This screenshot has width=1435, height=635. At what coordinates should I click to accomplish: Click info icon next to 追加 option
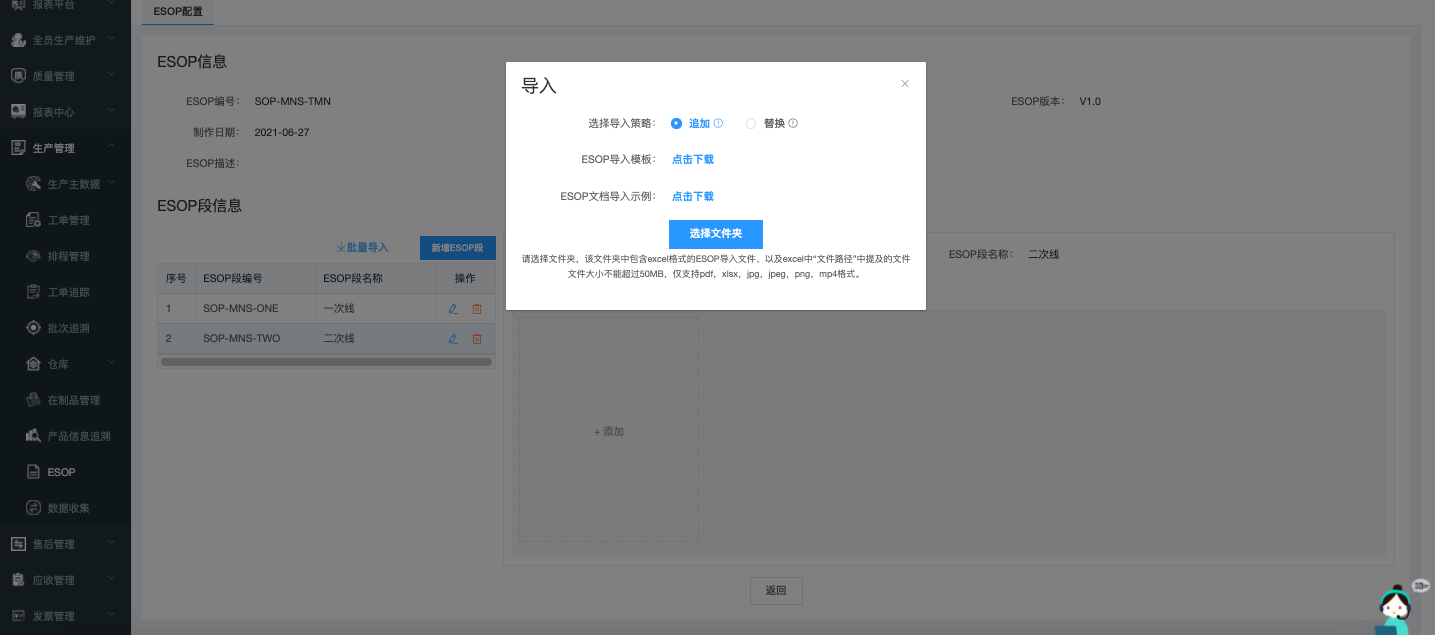click(x=718, y=124)
